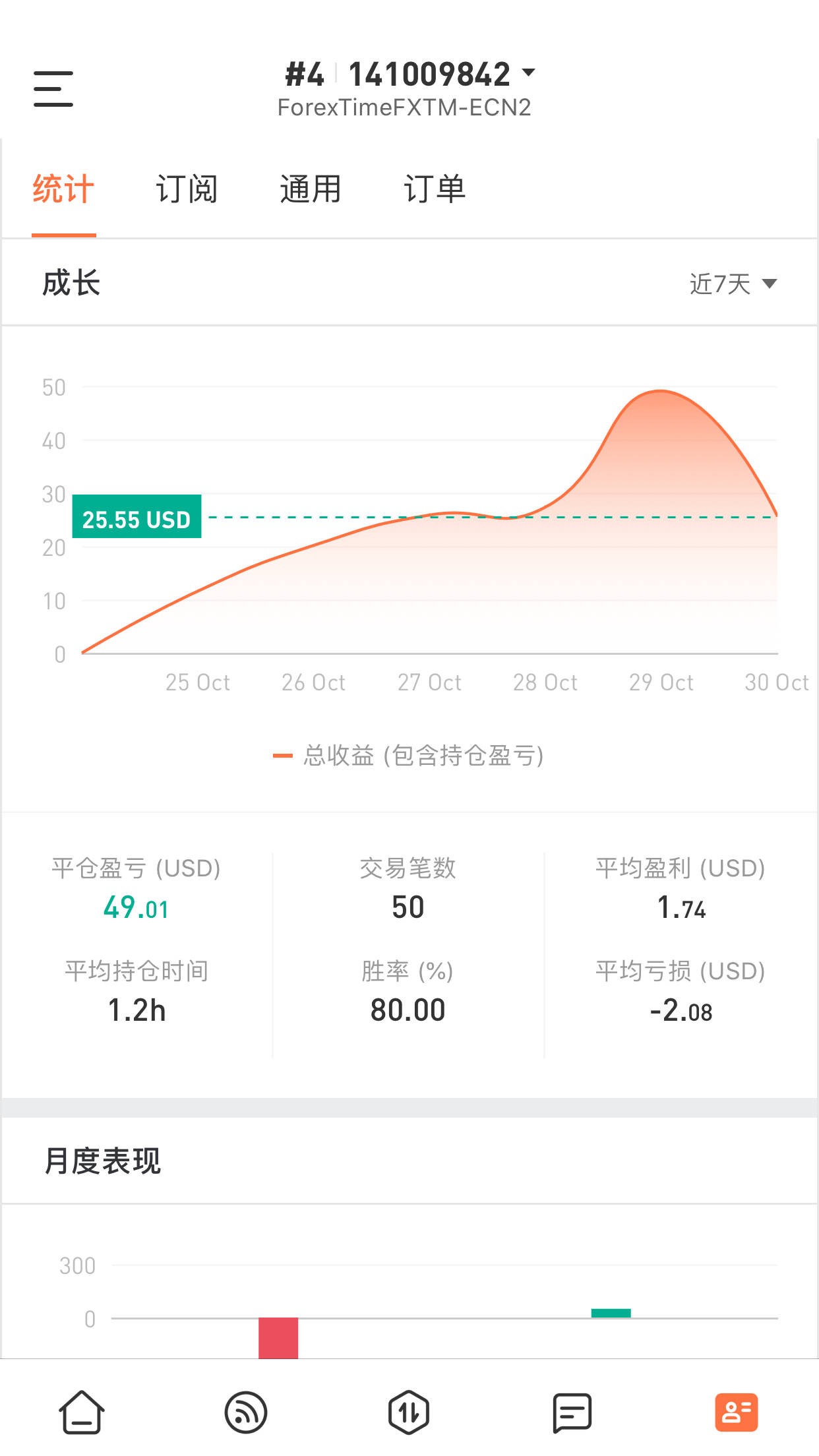The width and height of the screenshot is (819, 1456).
Task: Toggle 总收益 legend series
Action: (x=409, y=756)
